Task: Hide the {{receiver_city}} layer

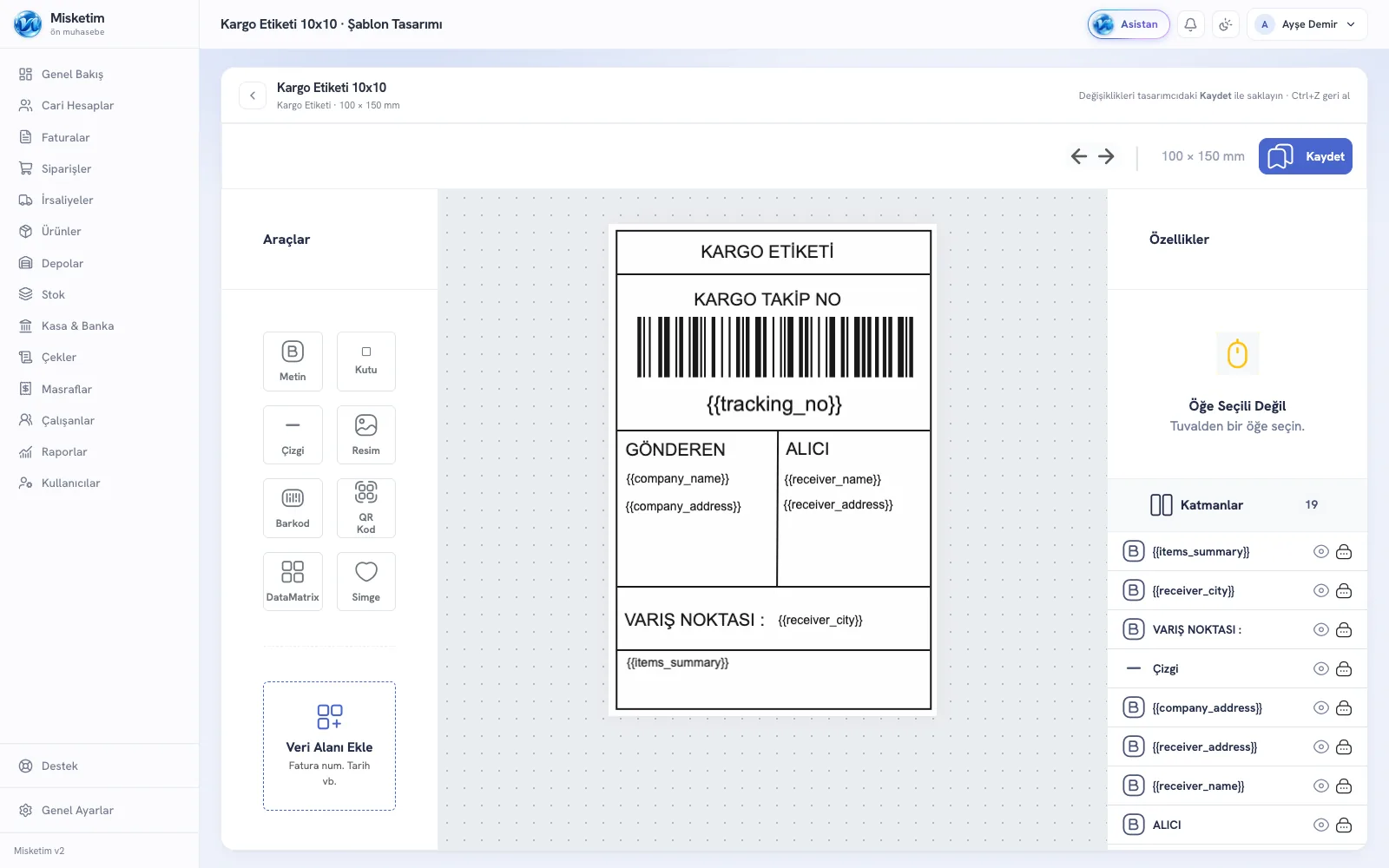Action: pyautogui.click(x=1321, y=590)
